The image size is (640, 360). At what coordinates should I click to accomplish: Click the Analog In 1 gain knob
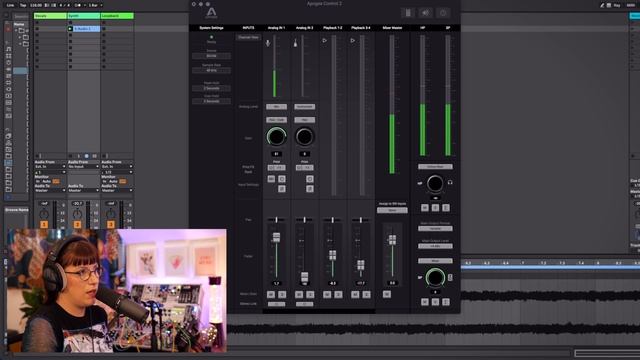click(276, 137)
